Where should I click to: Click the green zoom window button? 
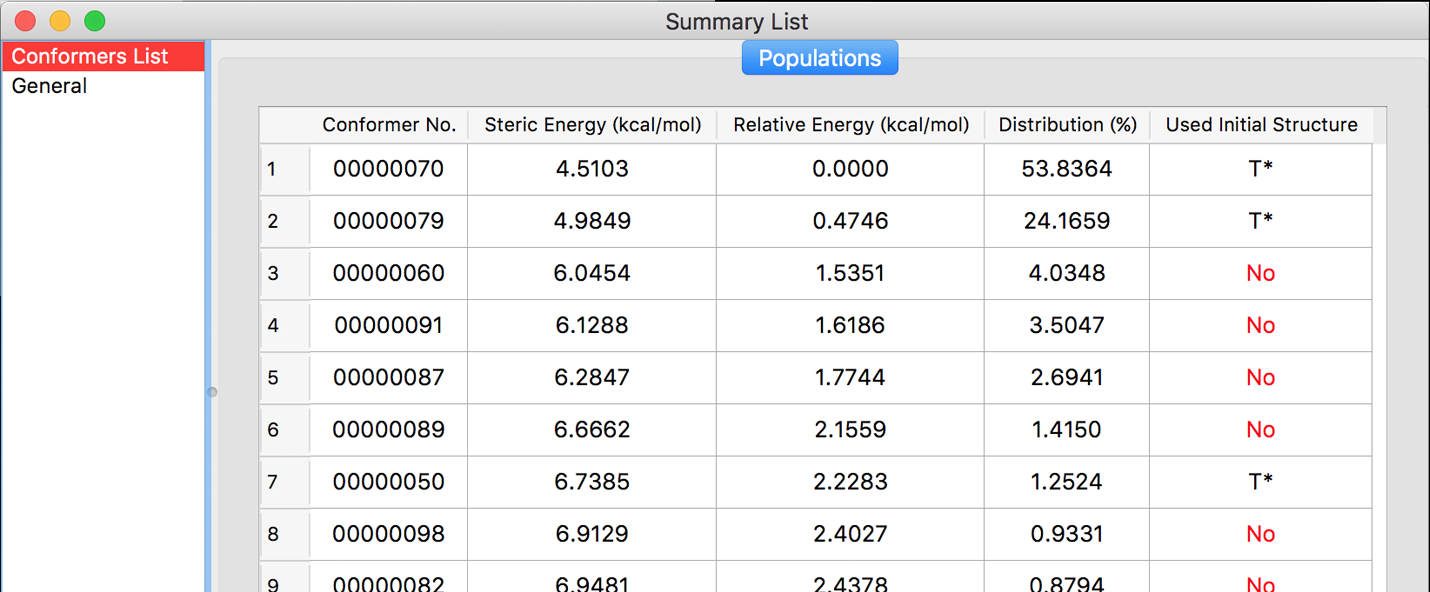pos(94,21)
